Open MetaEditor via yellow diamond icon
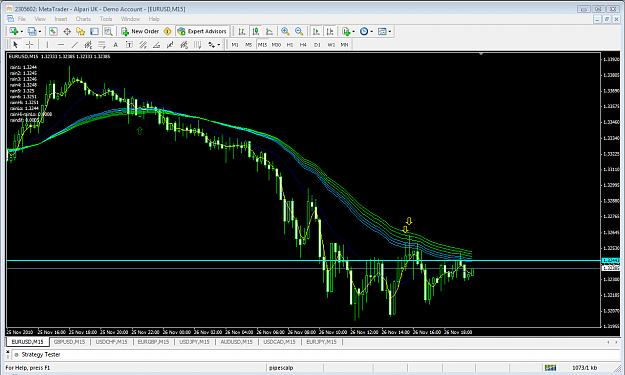 click(x=167, y=31)
